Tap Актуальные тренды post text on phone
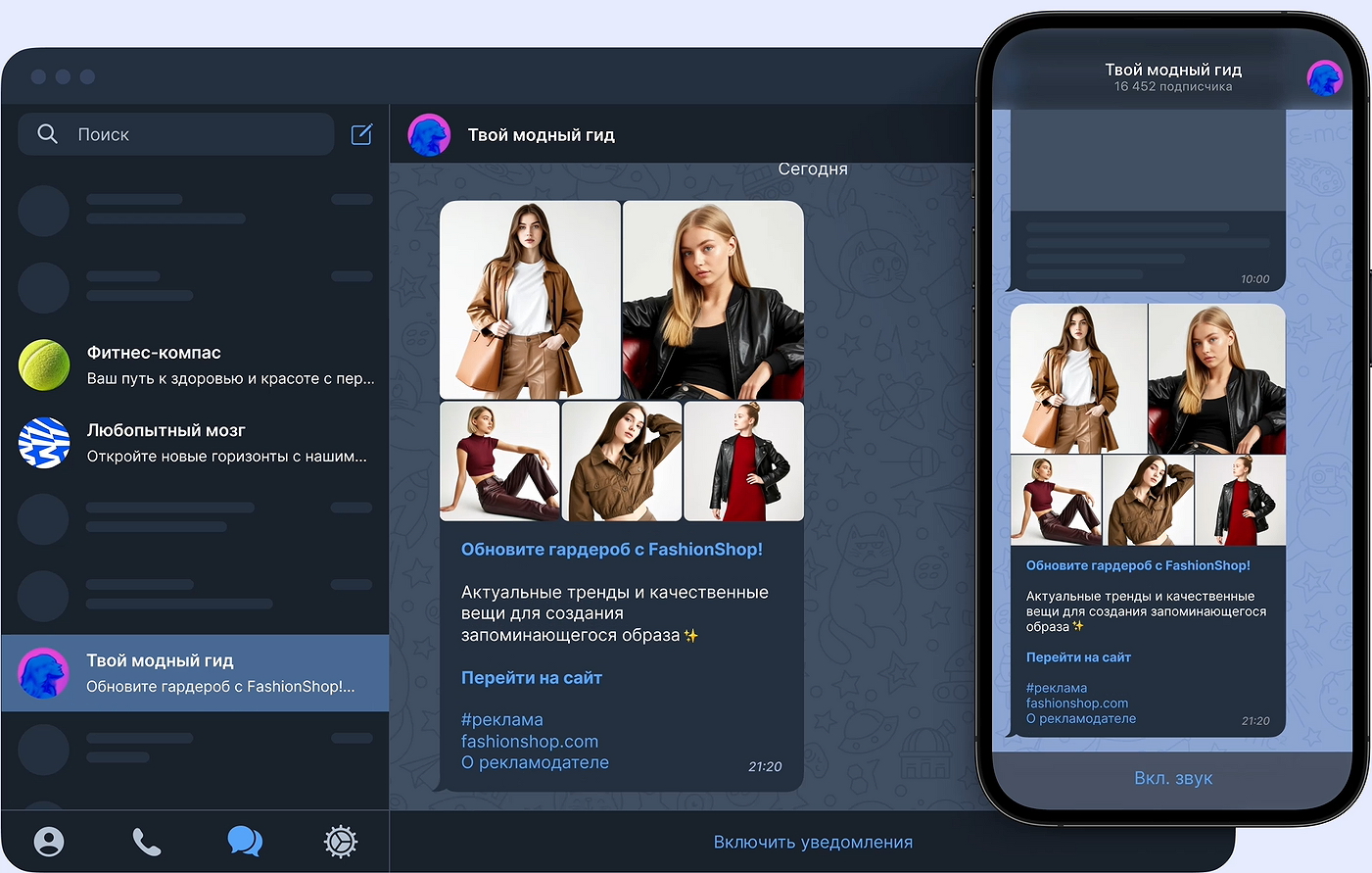 tap(1146, 611)
